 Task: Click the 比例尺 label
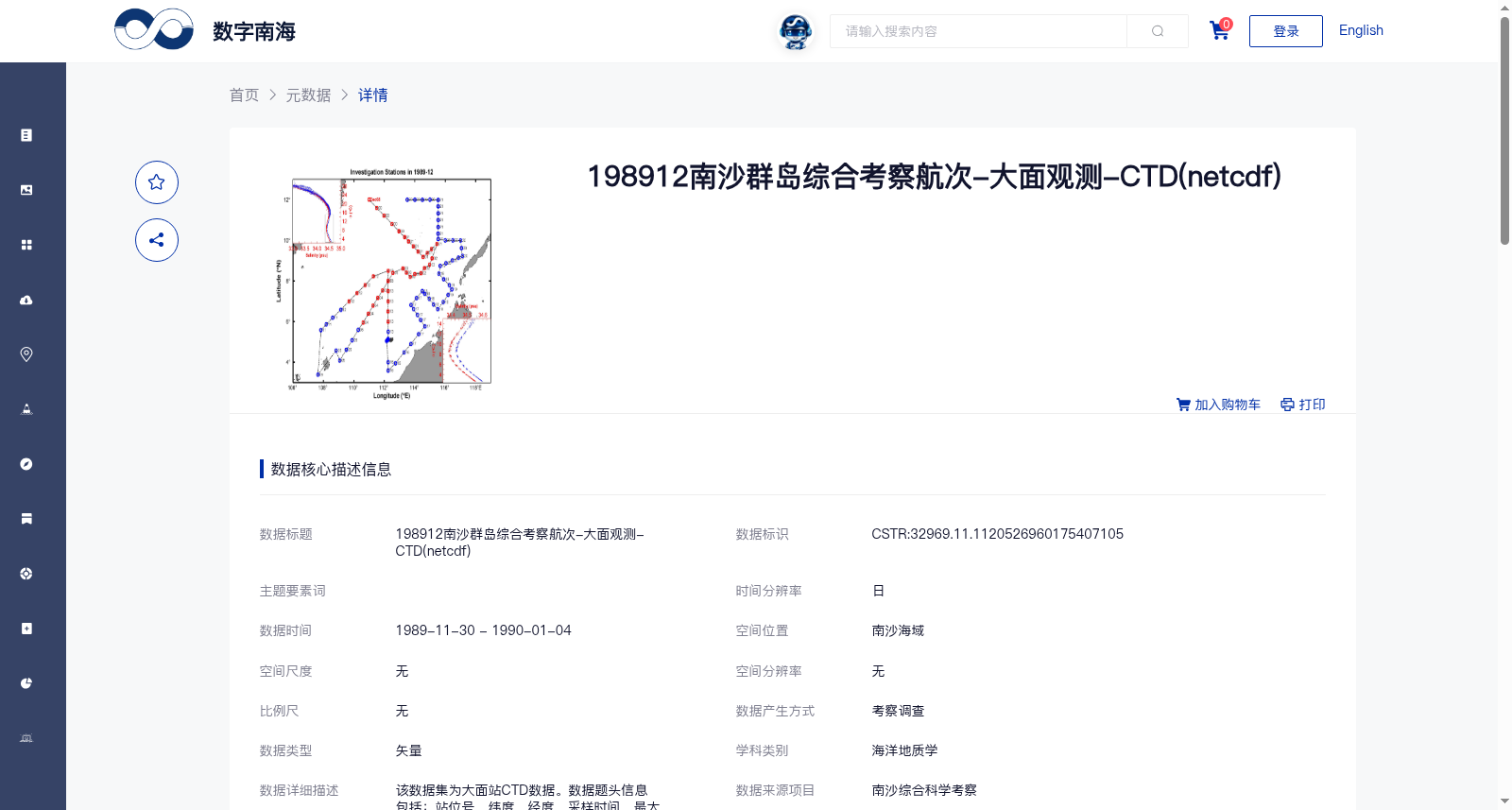(280, 711)
